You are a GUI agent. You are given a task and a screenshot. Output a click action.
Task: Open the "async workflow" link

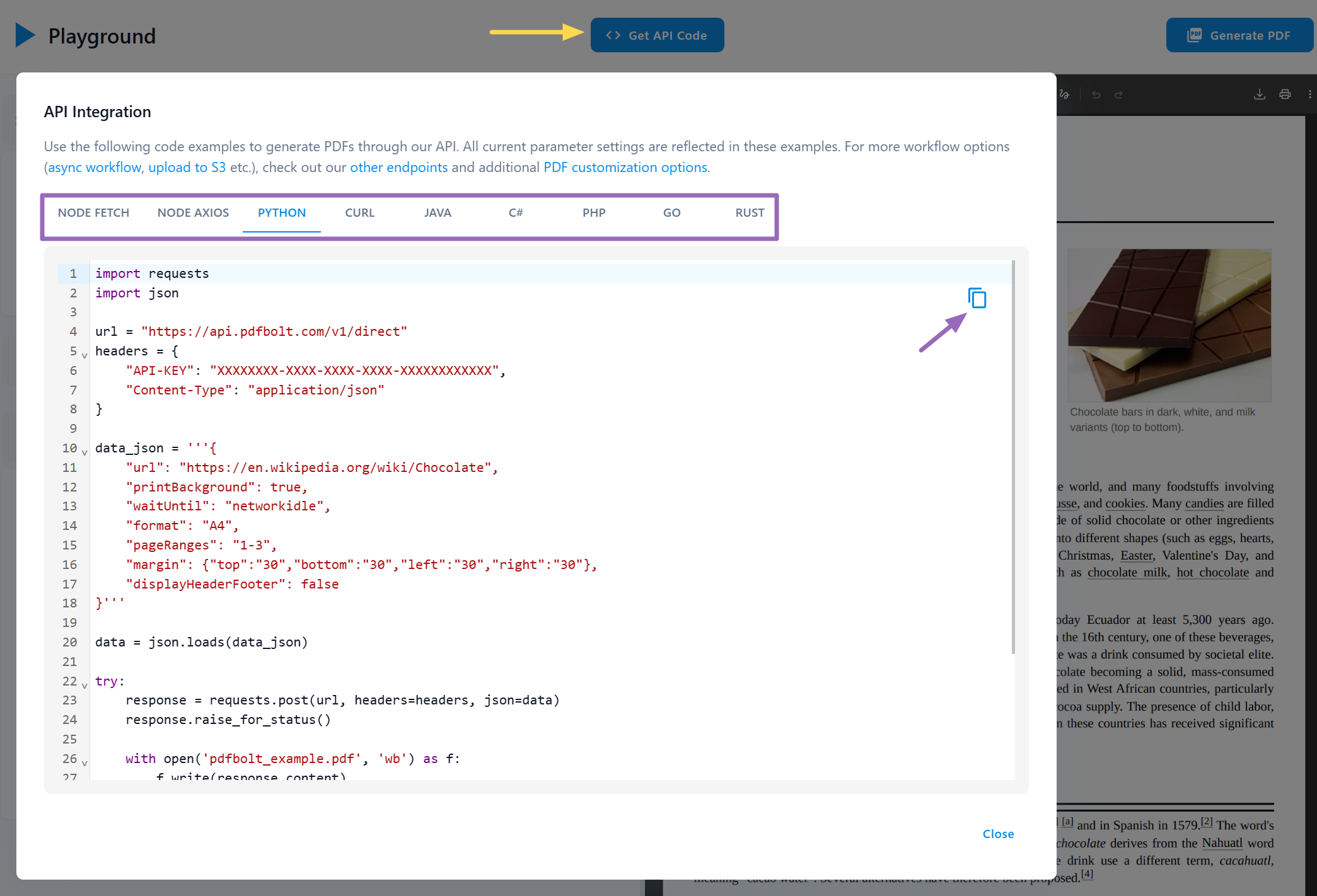(x=94, y=167)
